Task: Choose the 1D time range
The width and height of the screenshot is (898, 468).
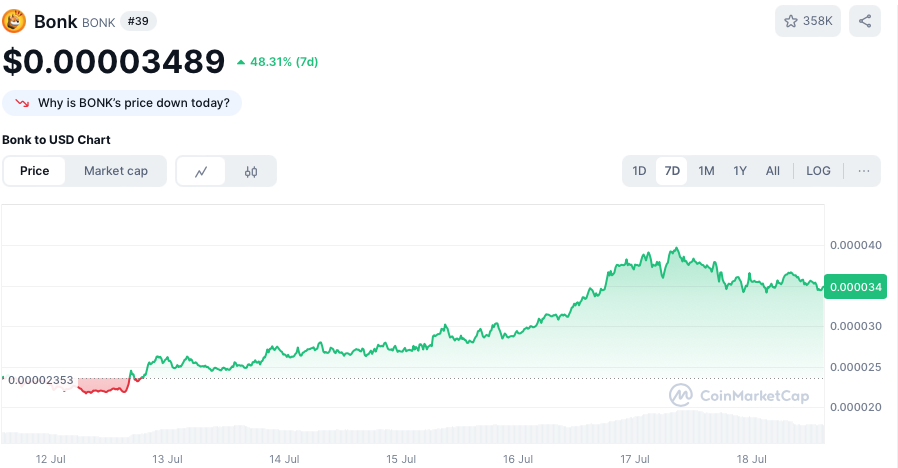Action: coord(639,171)
